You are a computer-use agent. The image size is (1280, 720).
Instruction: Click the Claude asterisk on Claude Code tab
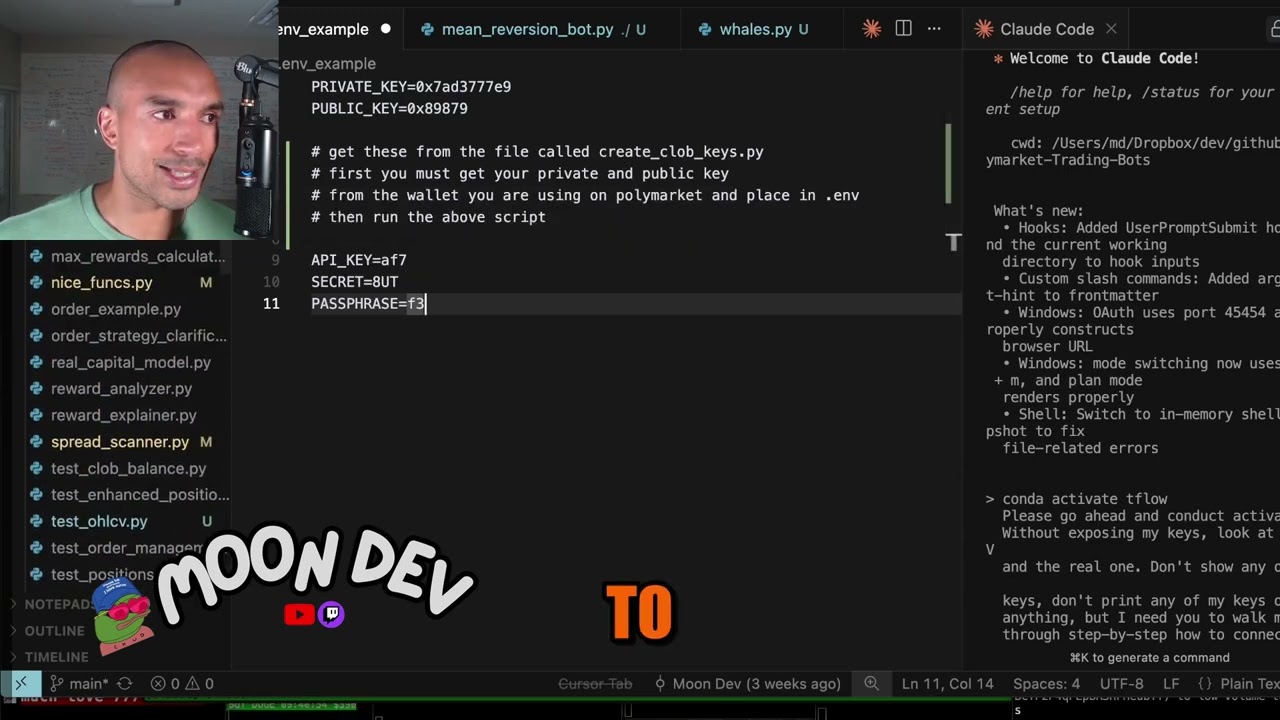tap(984, 29)
